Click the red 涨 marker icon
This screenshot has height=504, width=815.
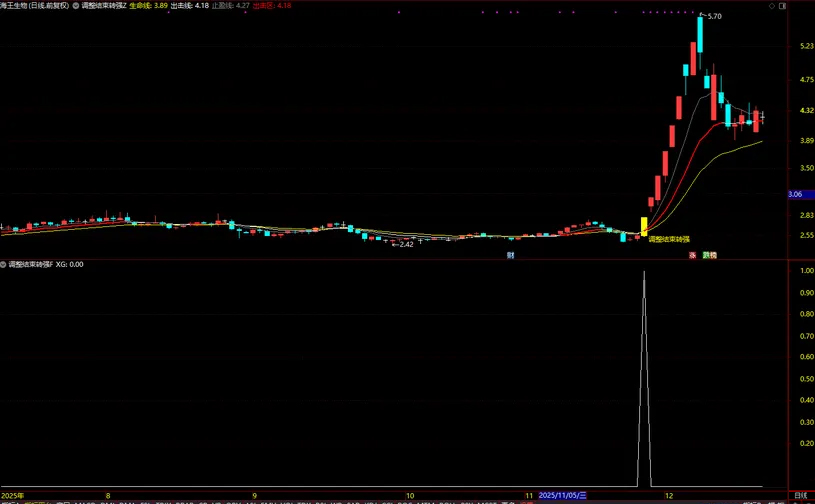coord(691,255)
